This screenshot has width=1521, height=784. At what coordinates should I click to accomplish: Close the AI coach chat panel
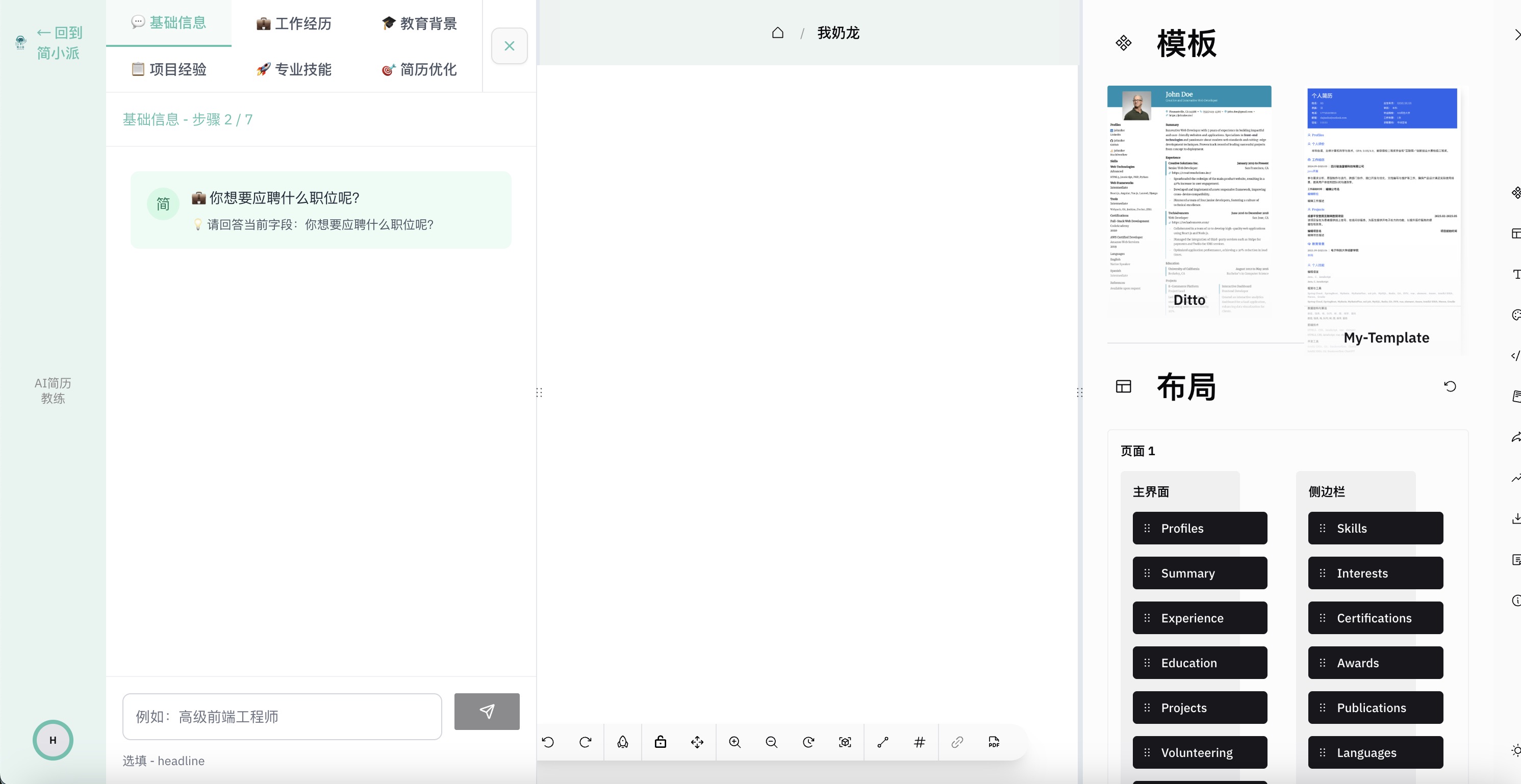509,46
